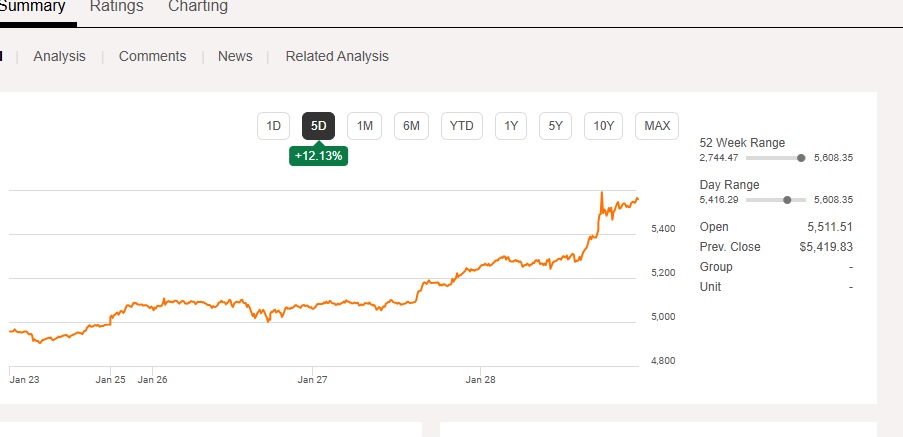Switch chart to 10Y range
Screen dimensions: 903x437
tap(604, 126)
